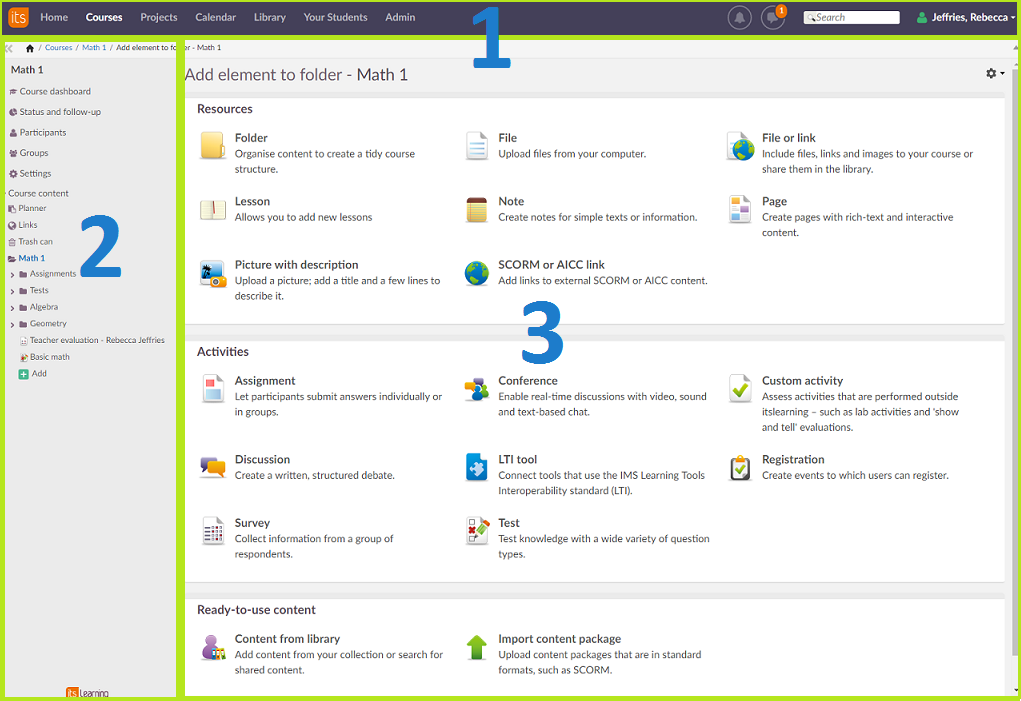
Task: Open the Calendar menu item
Action: click(x=216, y=18)
